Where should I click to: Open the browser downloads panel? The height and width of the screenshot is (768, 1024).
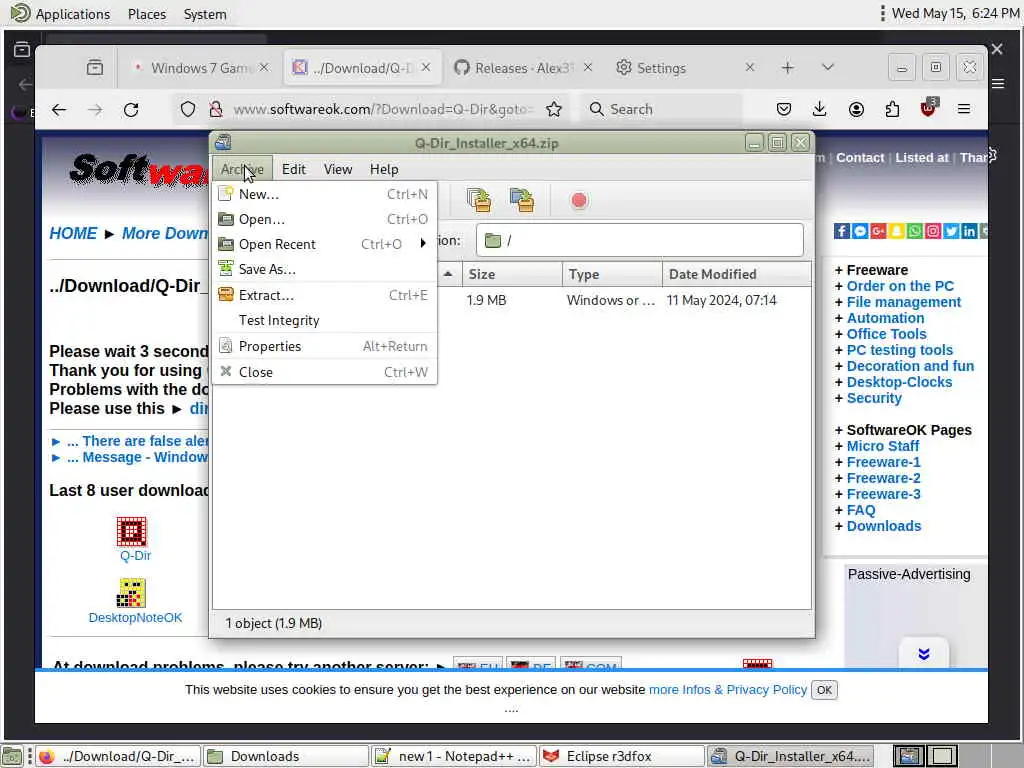click(820, 109)
